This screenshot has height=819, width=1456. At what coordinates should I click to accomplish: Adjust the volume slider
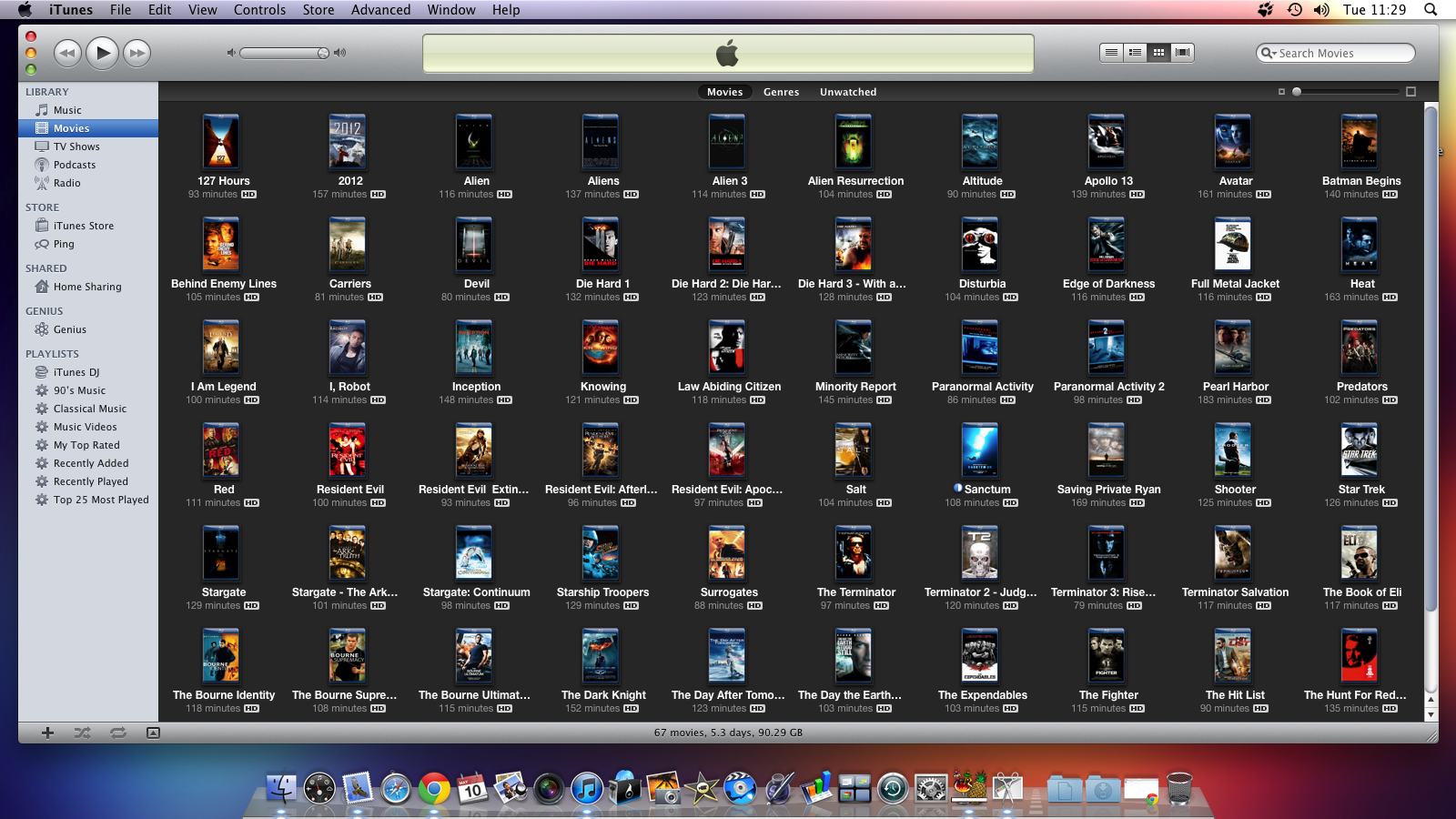coord(283,53)
